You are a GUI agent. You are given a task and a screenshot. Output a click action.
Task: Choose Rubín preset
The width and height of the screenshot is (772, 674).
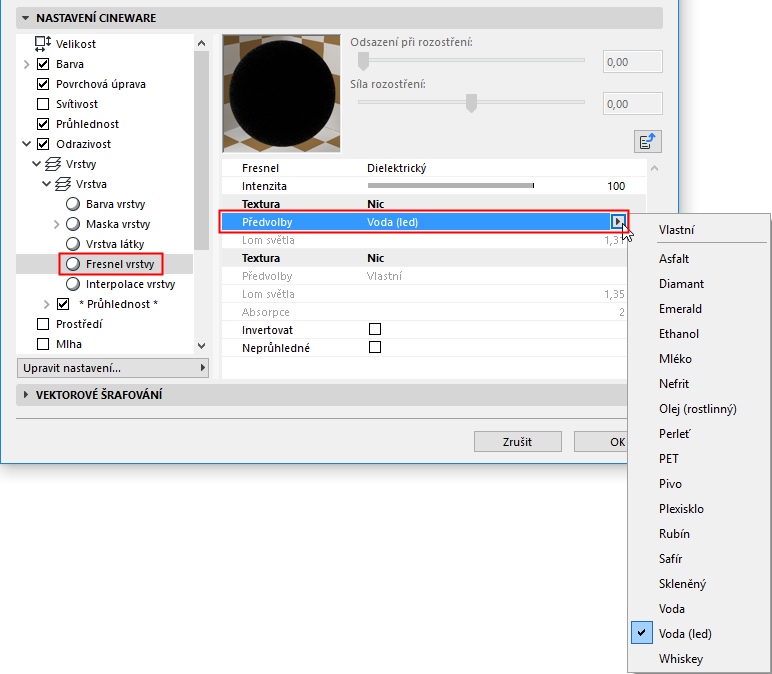tap(699, 534)
